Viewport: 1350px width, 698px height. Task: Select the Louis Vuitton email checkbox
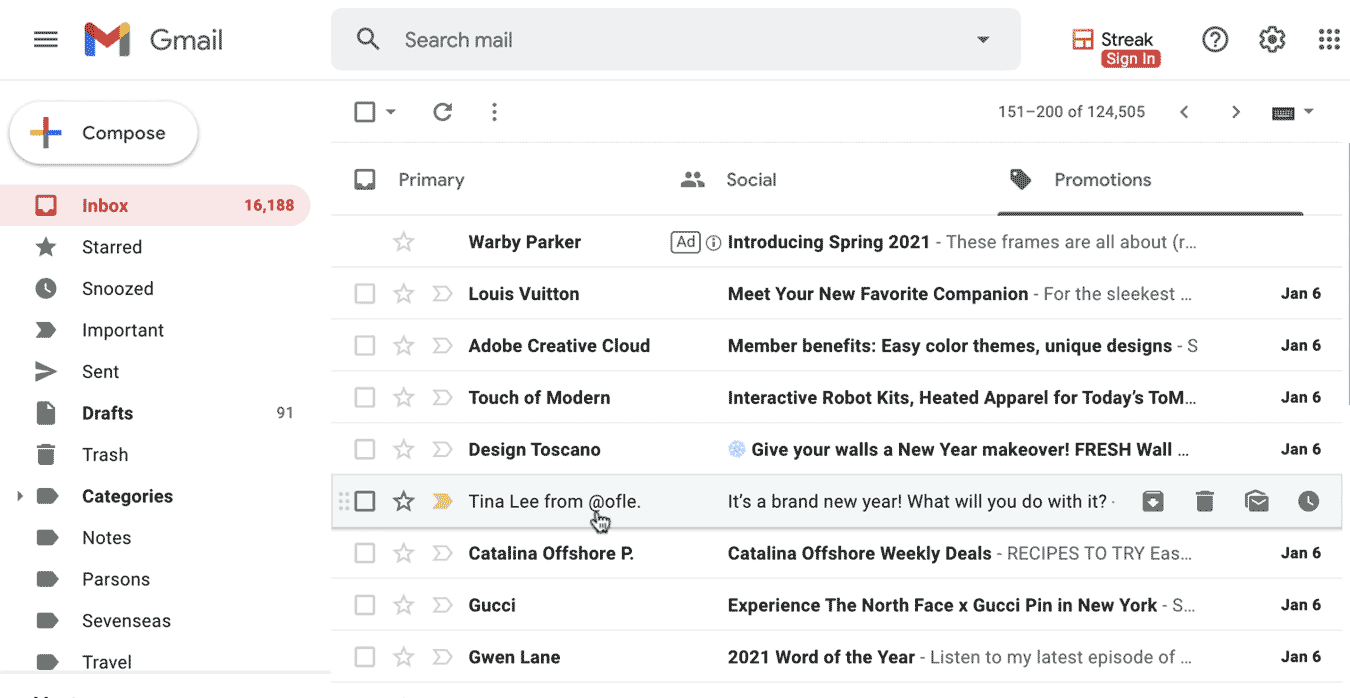pos(365,294)
